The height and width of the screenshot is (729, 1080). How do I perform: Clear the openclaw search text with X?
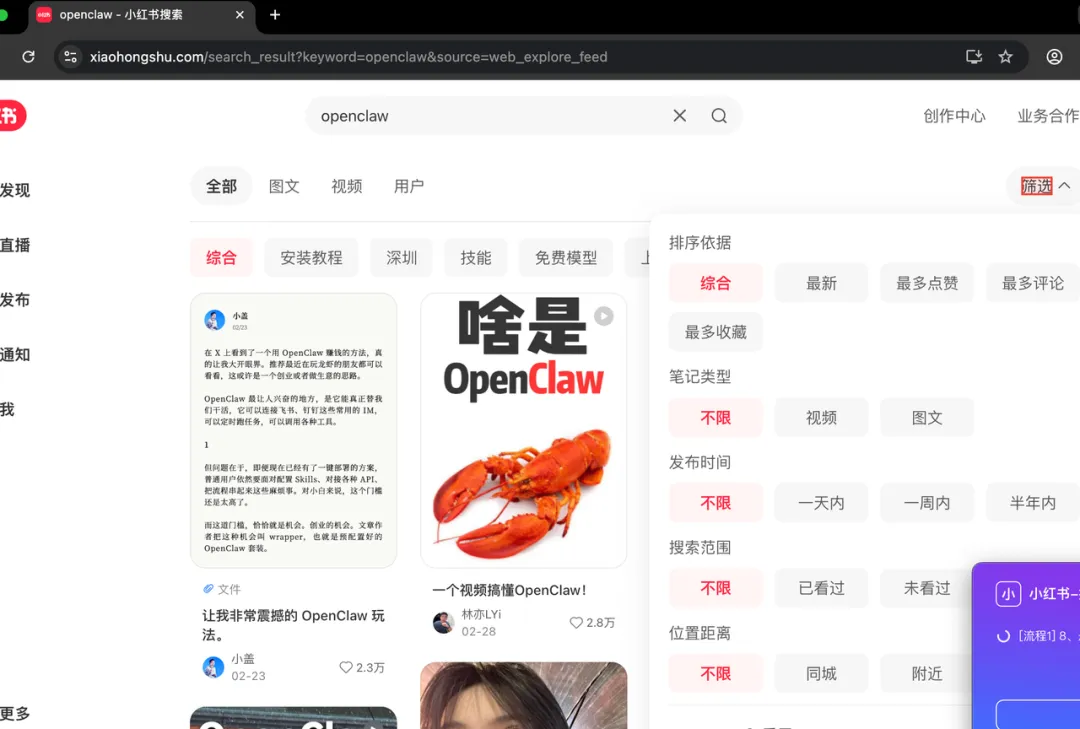pos(679,116)
